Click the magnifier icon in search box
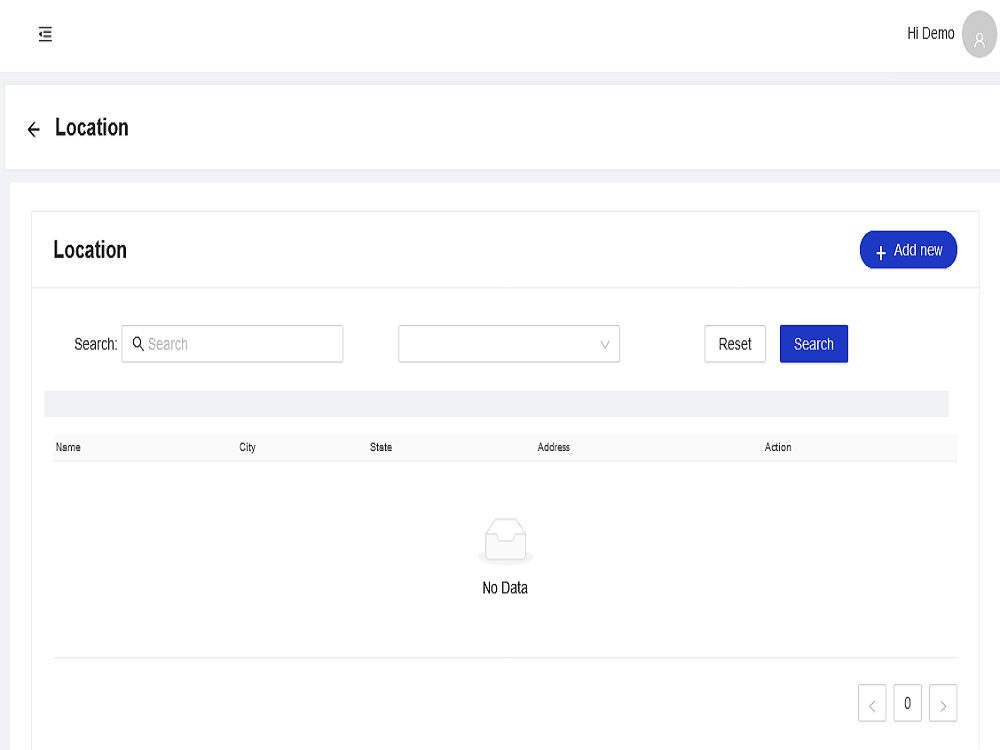 [138, 344]
